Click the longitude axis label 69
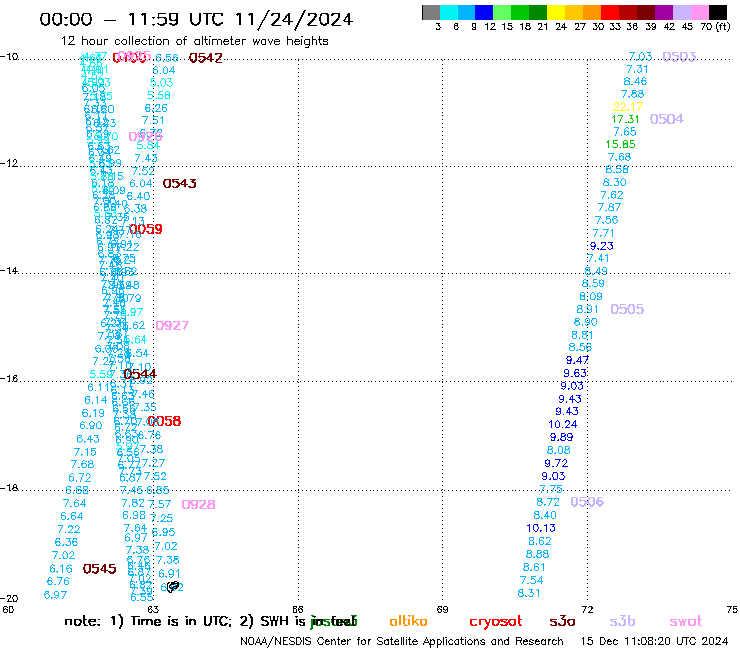Viewport: 740px width, 650px height. click(x=442, y=609)
